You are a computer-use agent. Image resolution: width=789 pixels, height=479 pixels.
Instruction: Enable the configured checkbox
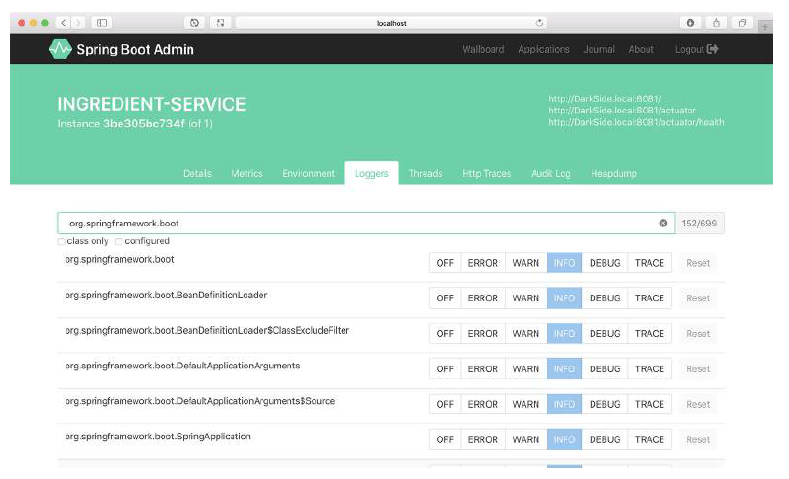coord(119,242)
